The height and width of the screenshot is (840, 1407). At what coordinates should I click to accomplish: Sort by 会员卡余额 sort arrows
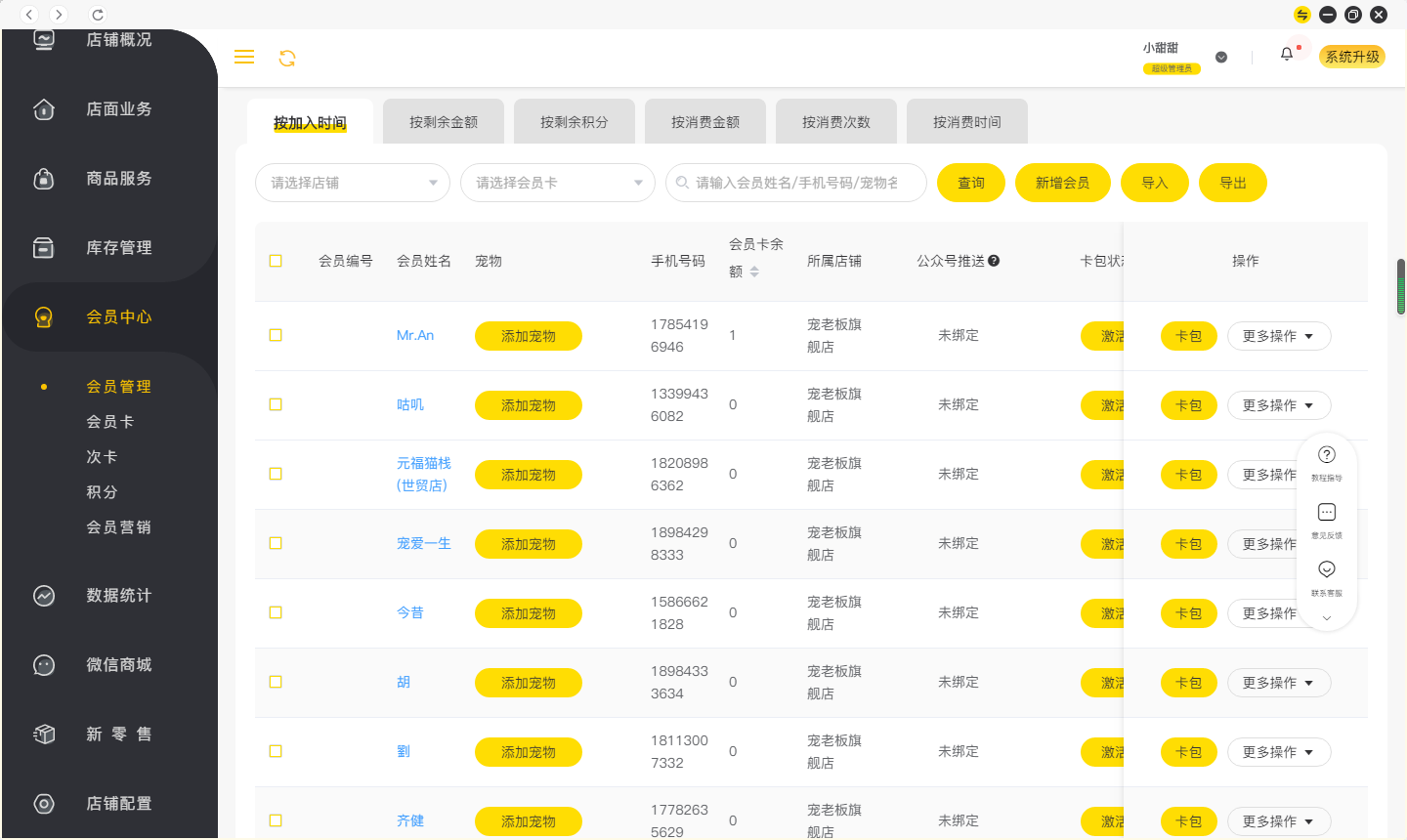pos(754,272)
